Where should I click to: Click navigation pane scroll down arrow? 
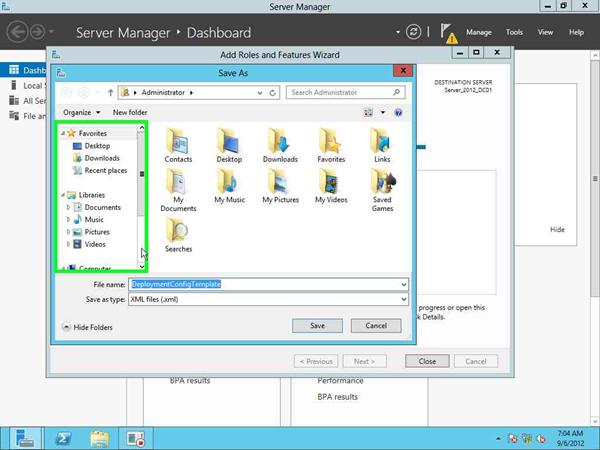(x=142, y=266)
